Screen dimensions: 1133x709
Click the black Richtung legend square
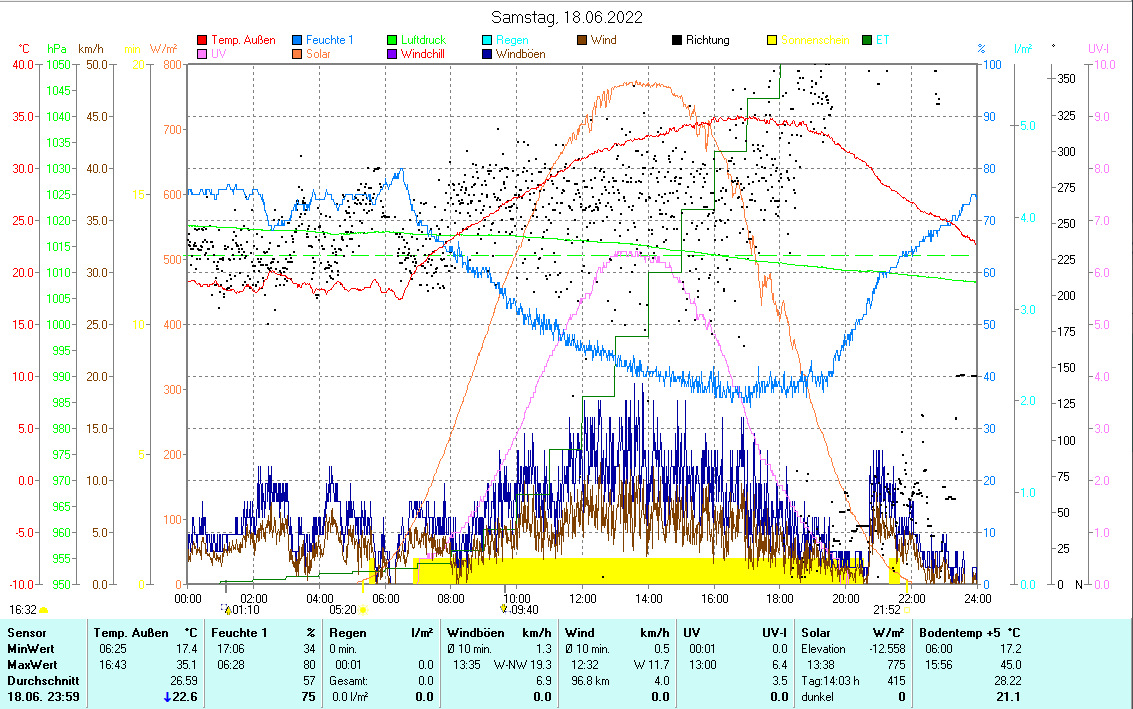pos(677,41)
